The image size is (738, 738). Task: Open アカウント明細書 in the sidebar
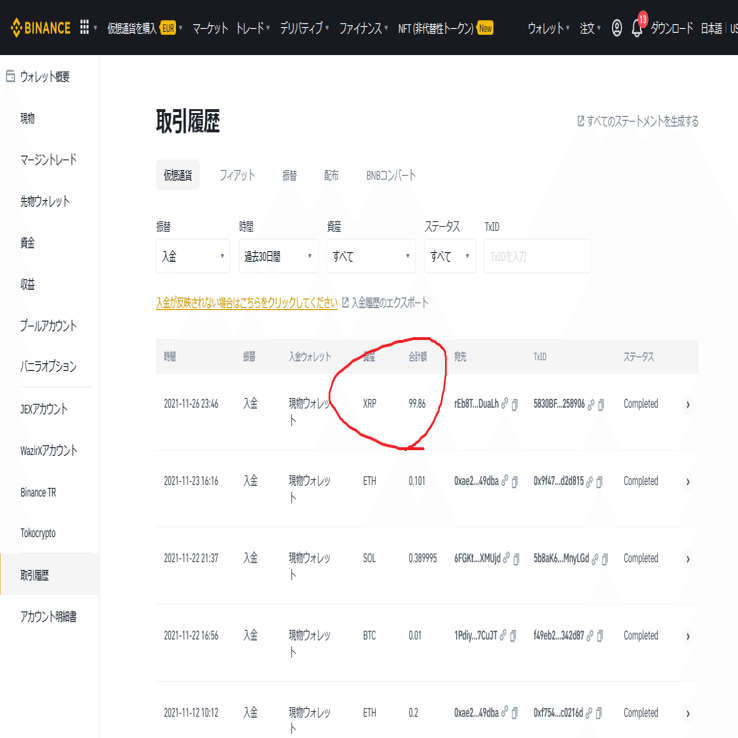pyautogui.click(x=48, y=616)
